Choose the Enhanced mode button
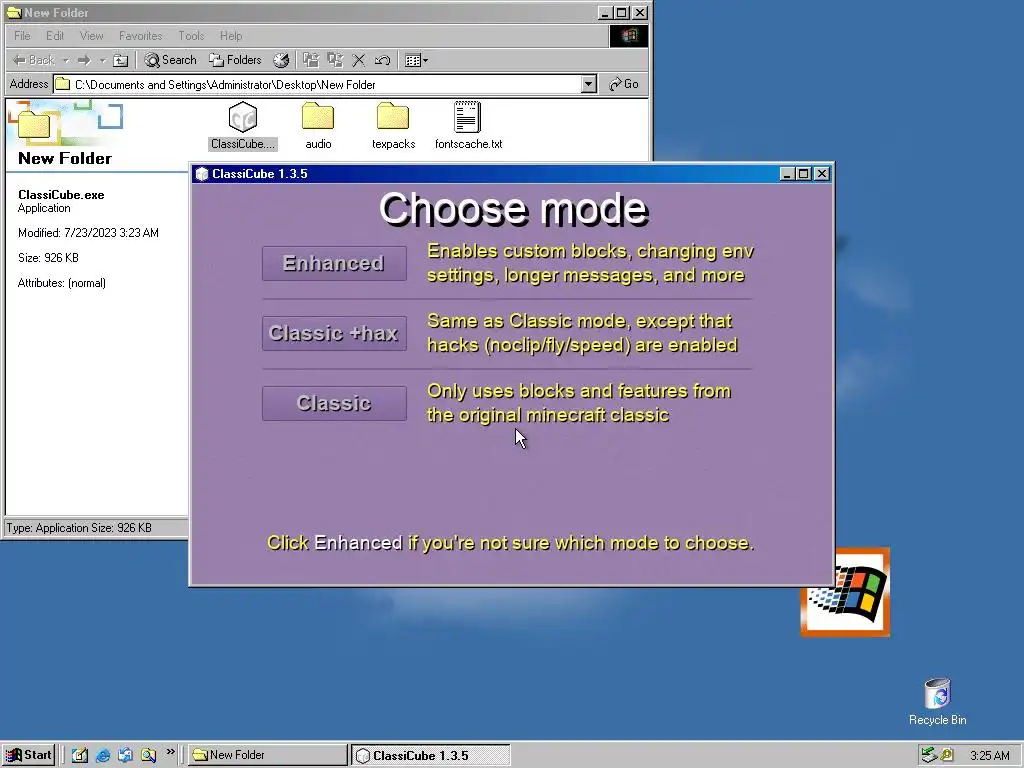Screen dimensions: 1024x768 coord(334,263)
